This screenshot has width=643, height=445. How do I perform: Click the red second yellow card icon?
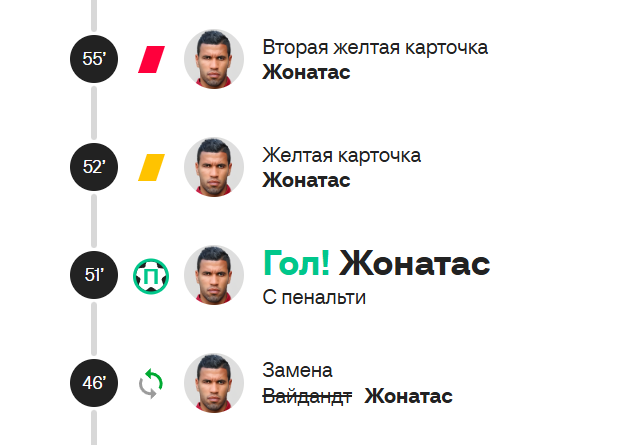(x=151, y=59)
